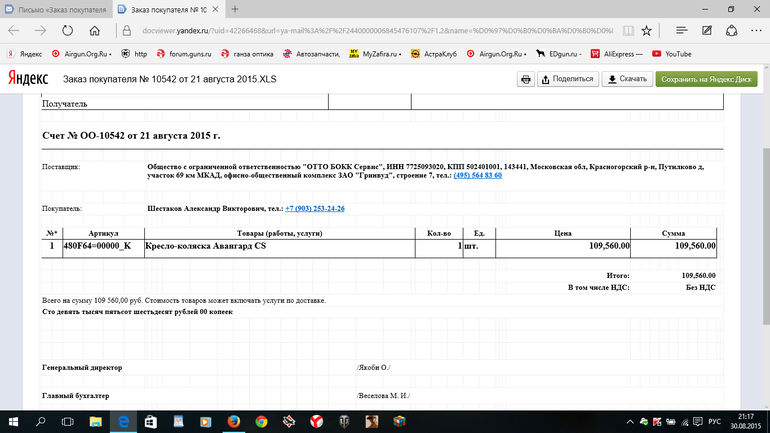Viewport: 770px width, 433px height.
Task: Open a new browser tab with the plus icon
Action: [x=234, y=9]
